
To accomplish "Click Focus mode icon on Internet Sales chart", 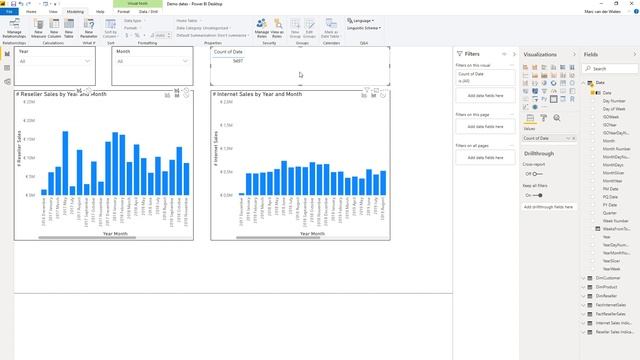I will coord(376,90).
